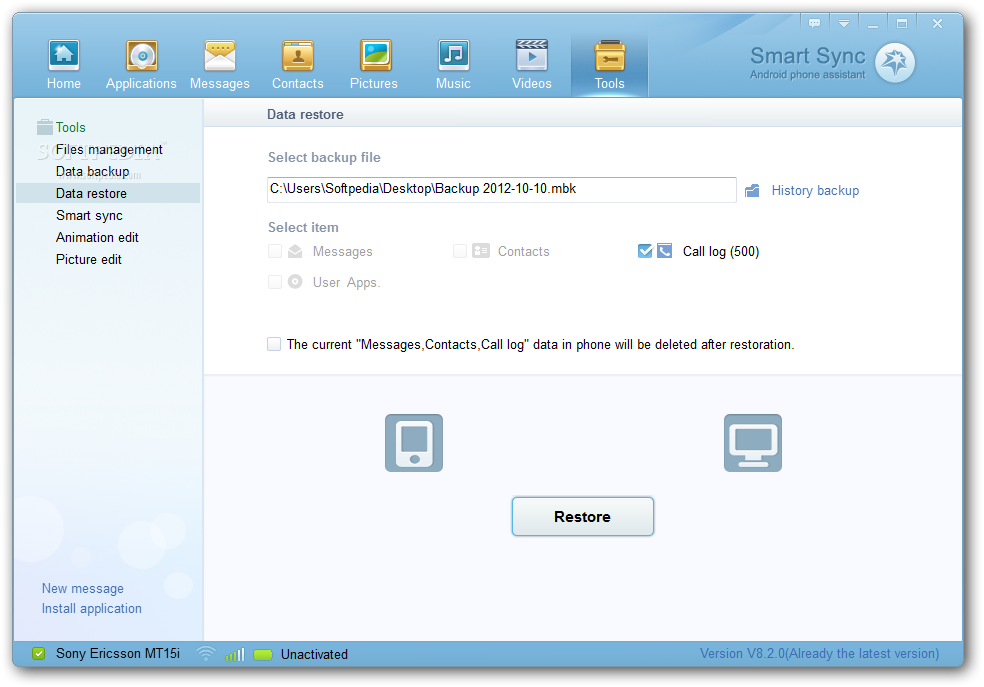
Task: Click the Wi-Fi signal status icon
Action: click(x=205, y=654)
